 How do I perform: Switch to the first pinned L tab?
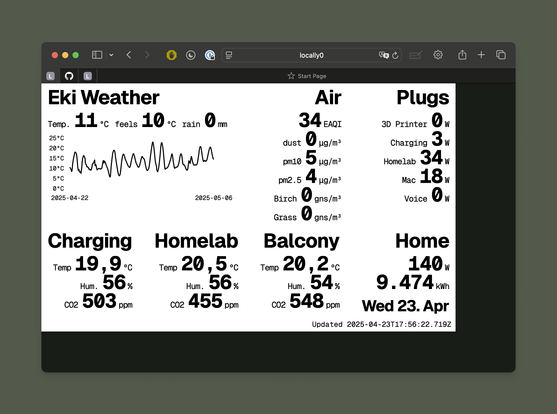point(50,76)
